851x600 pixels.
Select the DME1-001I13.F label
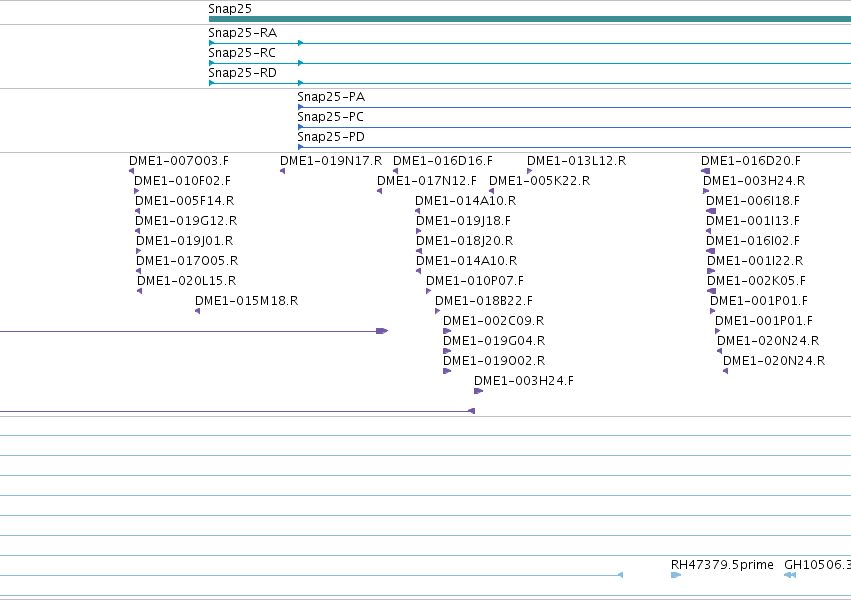(753, 221)
